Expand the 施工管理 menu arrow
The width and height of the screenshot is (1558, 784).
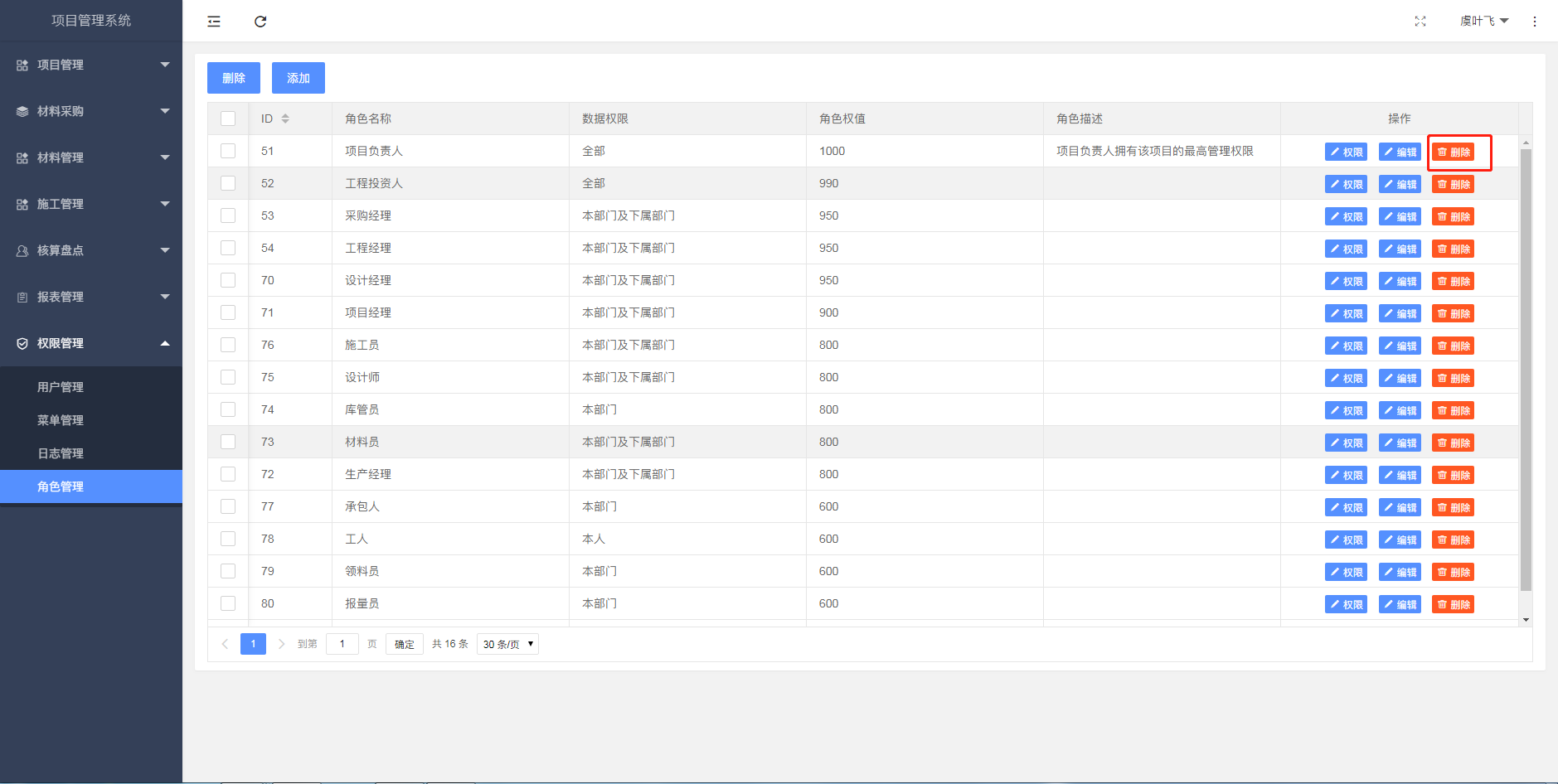click(165, 204)
